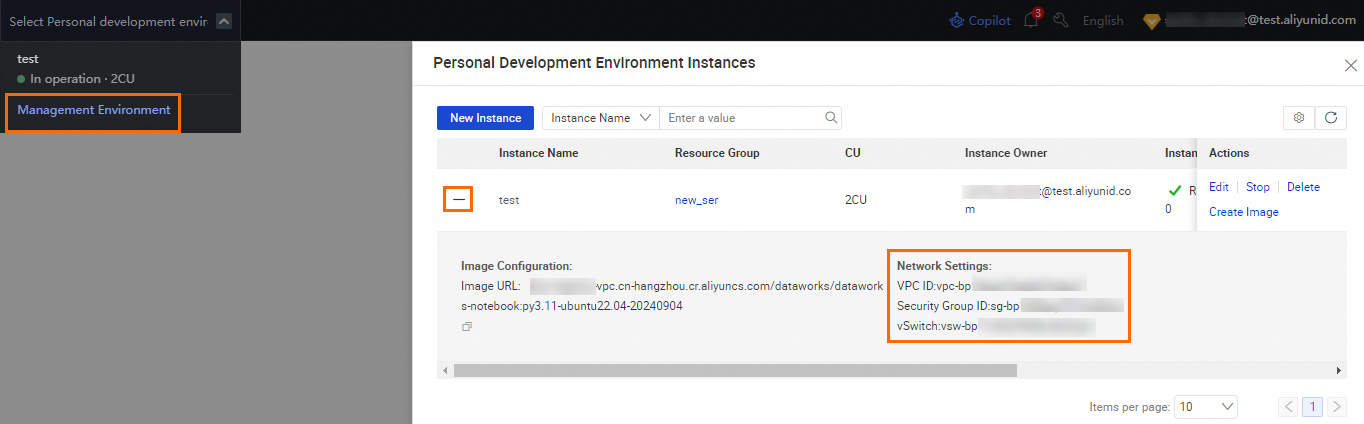Close the Instances panel
1364x424 pixels.
click(x=1350, y=65)
